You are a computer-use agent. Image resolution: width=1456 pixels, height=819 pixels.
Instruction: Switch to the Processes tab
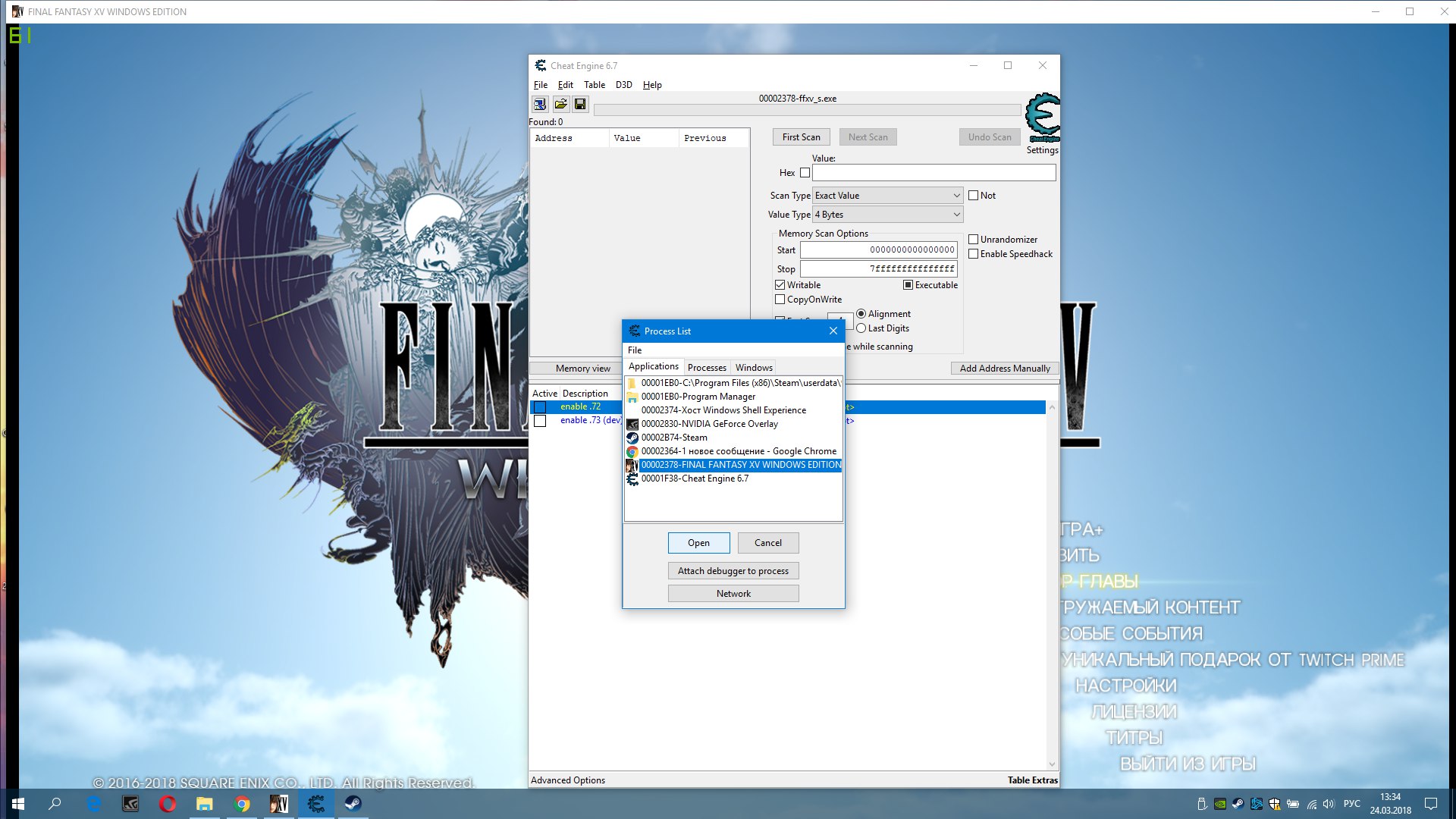click(707, 368)
